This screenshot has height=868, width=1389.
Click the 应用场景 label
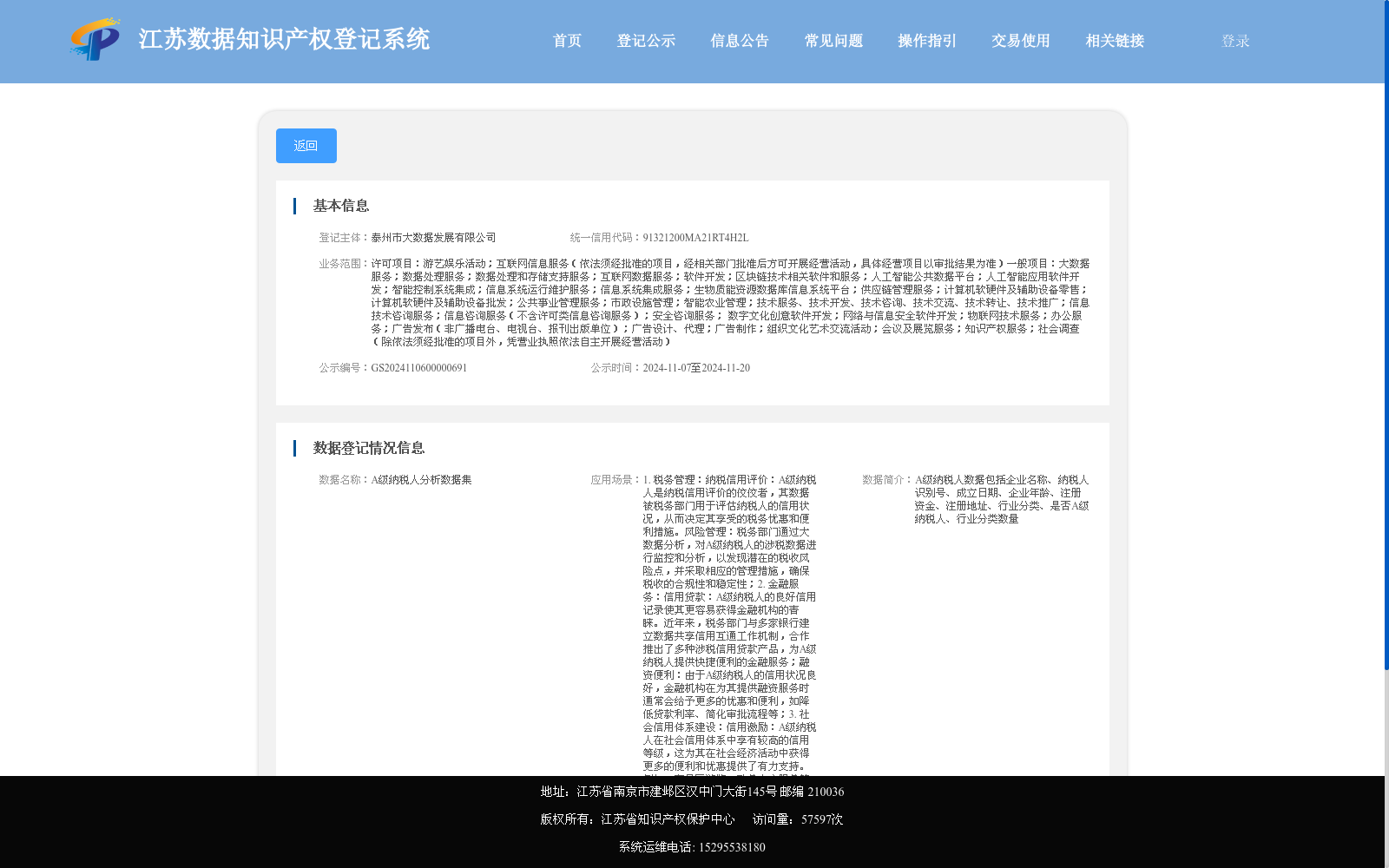point(616,480)
